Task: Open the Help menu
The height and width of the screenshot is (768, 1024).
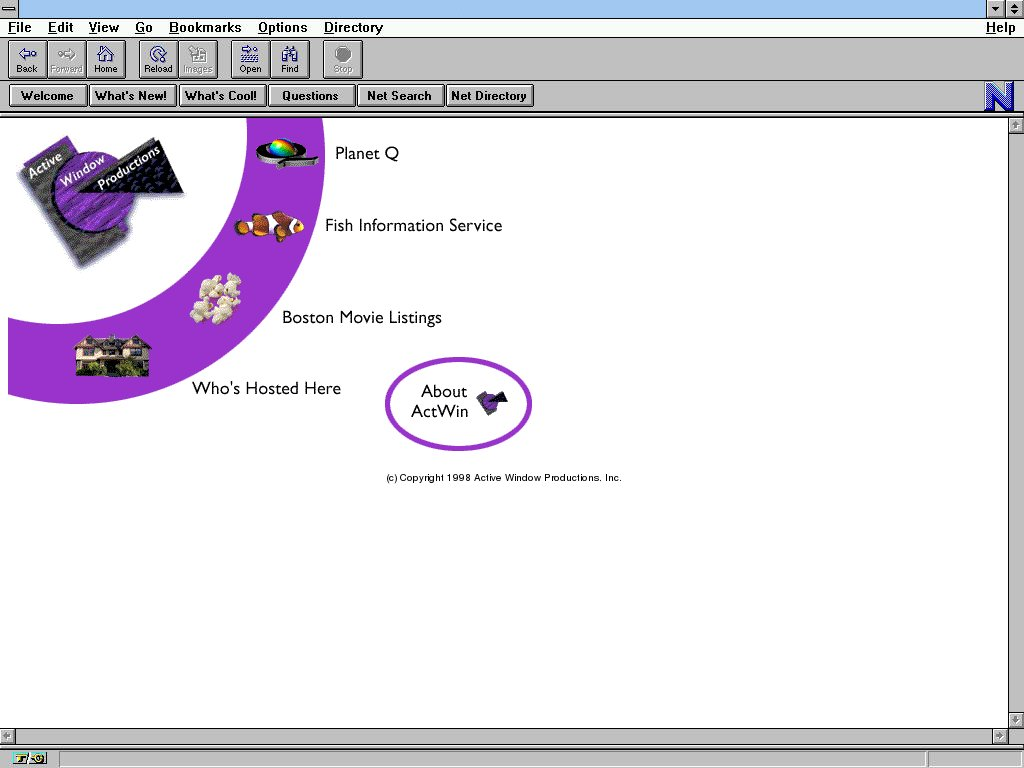Action: (1000, 28)
